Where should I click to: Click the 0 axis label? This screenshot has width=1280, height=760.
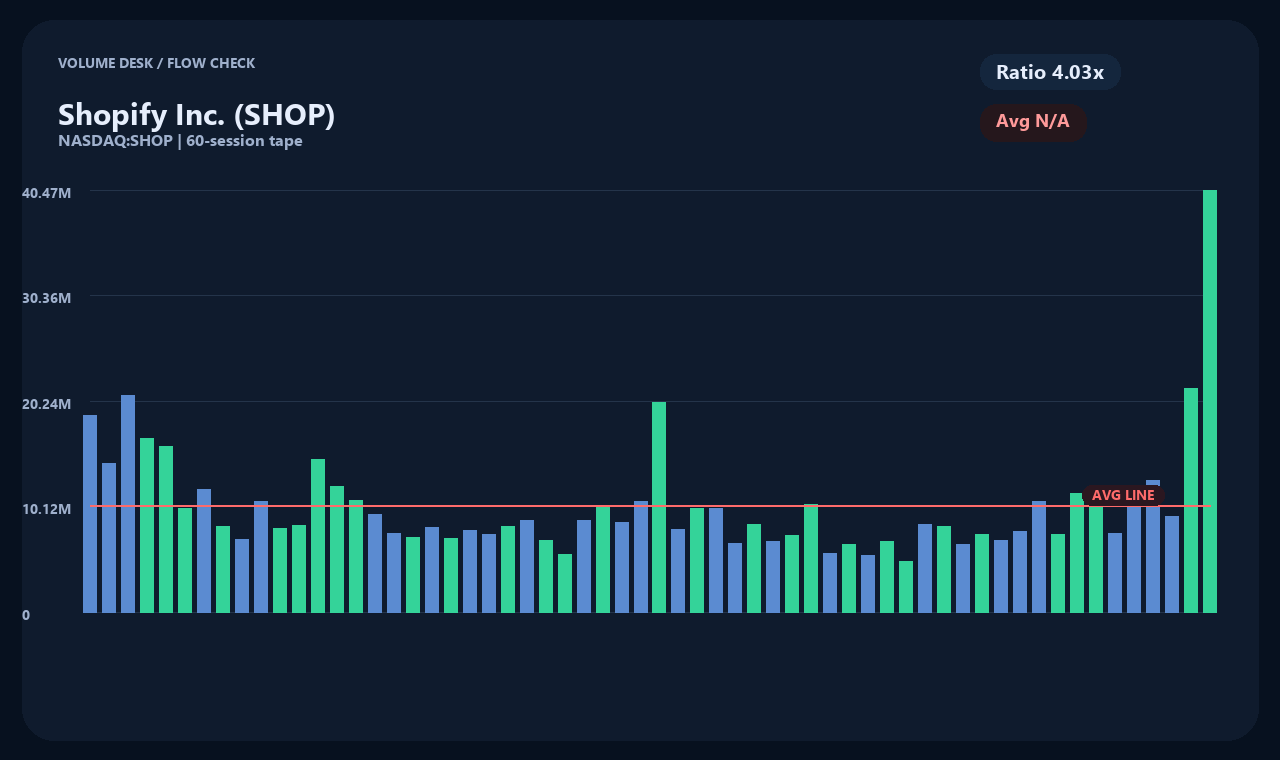(x=26, y=615)
